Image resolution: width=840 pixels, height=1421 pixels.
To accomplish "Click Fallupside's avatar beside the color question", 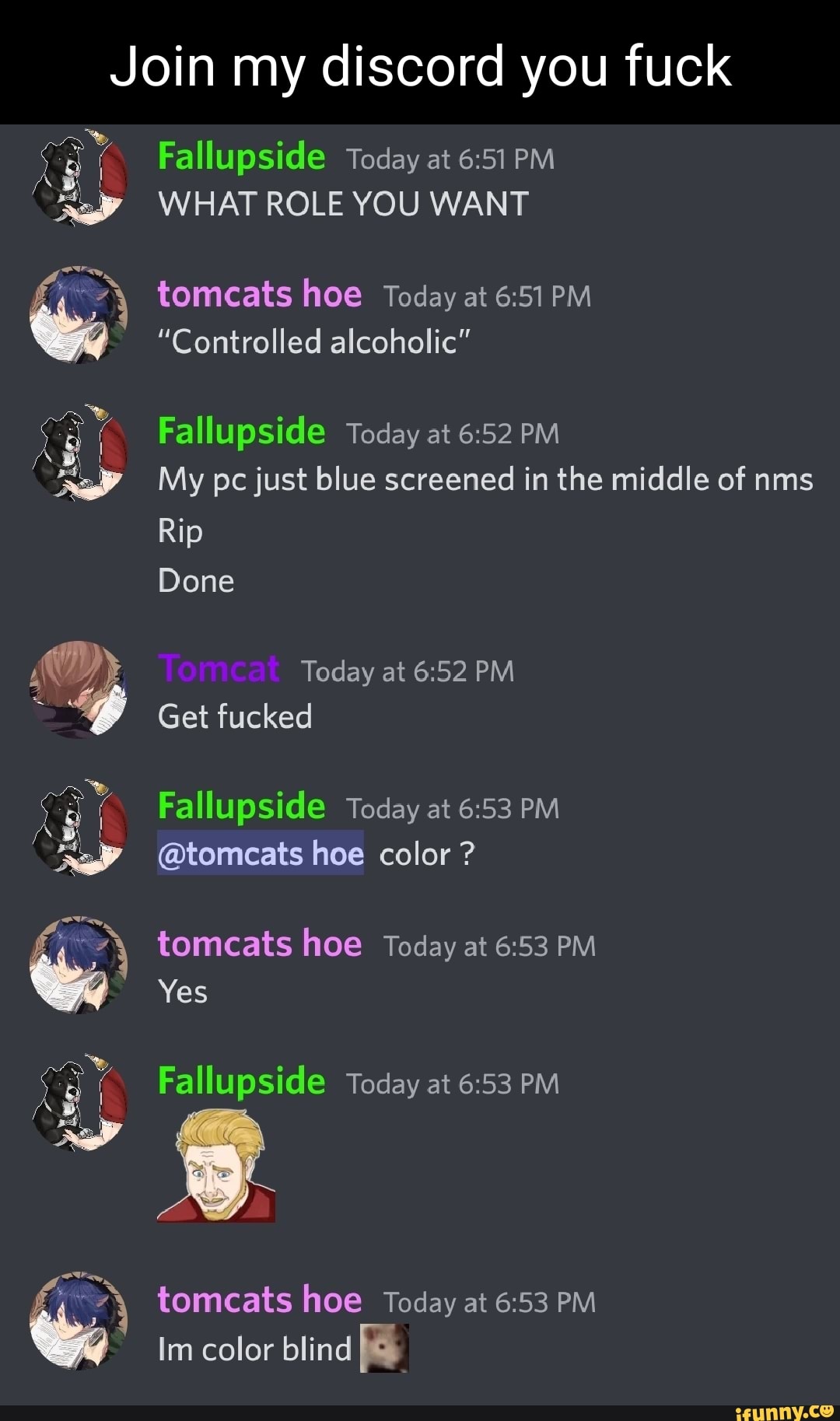I will coord(79,828).
